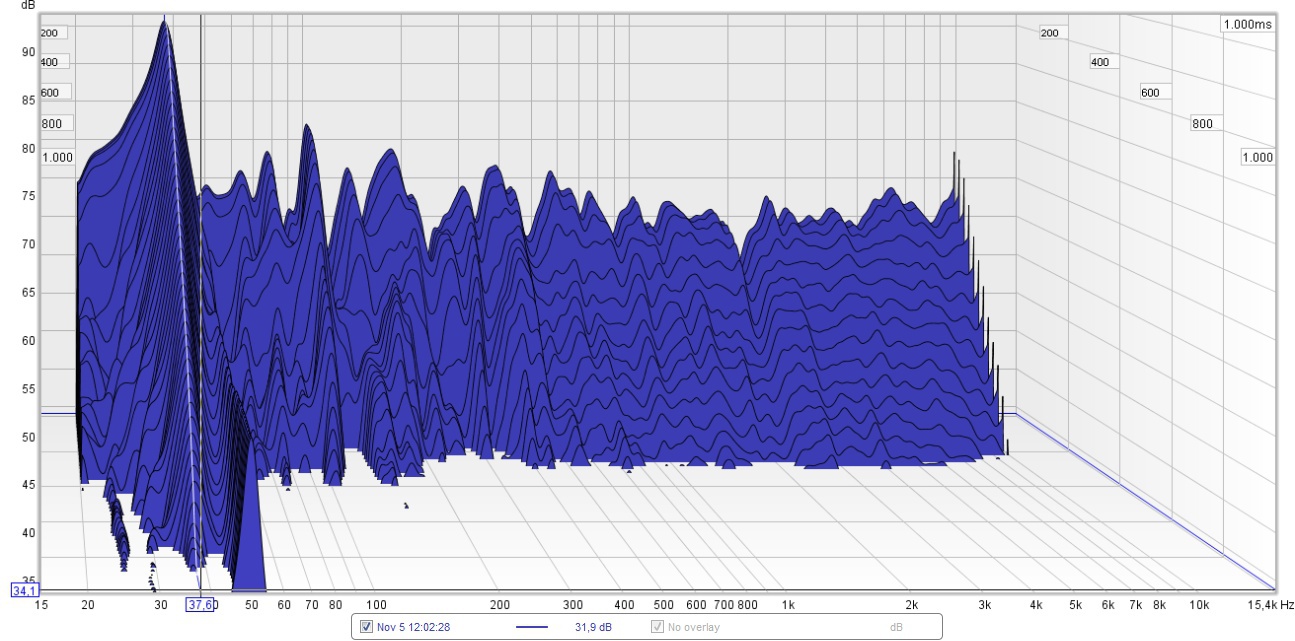
Task: Toggle the No overlay checkbox
Action: click(x=657, y=627)
